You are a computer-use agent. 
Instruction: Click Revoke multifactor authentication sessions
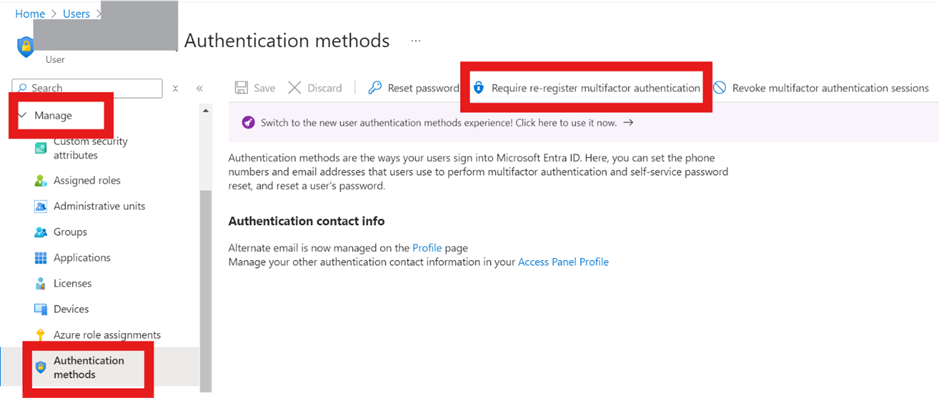coord(822,88)
